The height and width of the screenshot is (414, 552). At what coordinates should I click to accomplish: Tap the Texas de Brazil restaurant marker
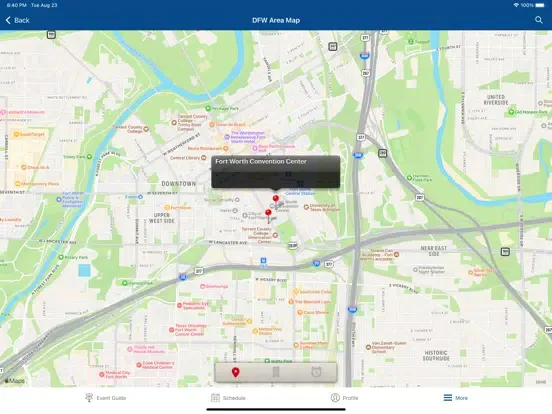[x=212, y=124]
